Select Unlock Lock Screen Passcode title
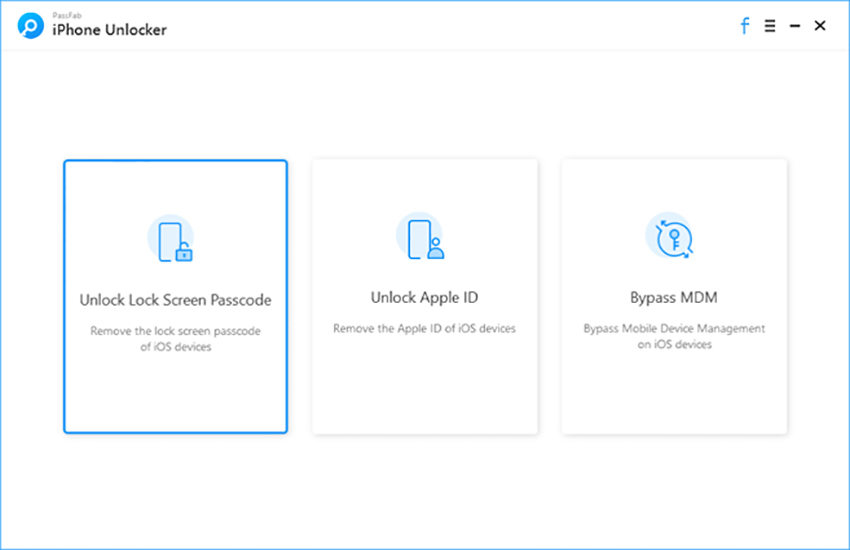The width and height of the screenshot is (850, 550). tap(175, 300)
